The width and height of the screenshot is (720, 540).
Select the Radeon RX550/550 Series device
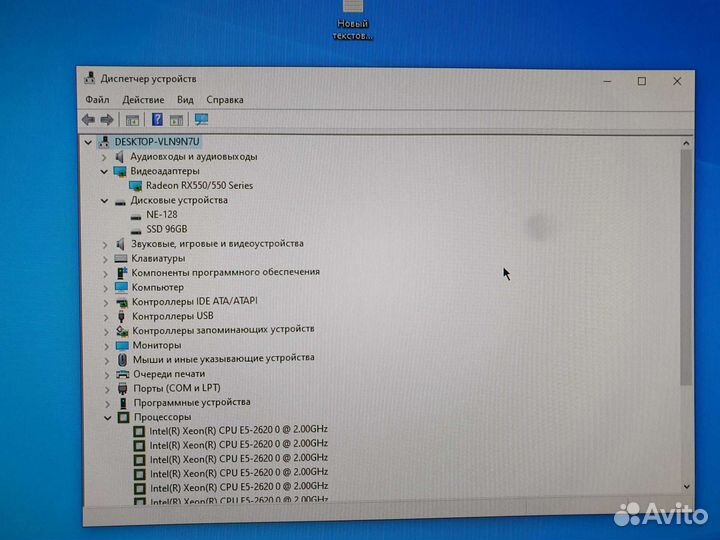199,185
